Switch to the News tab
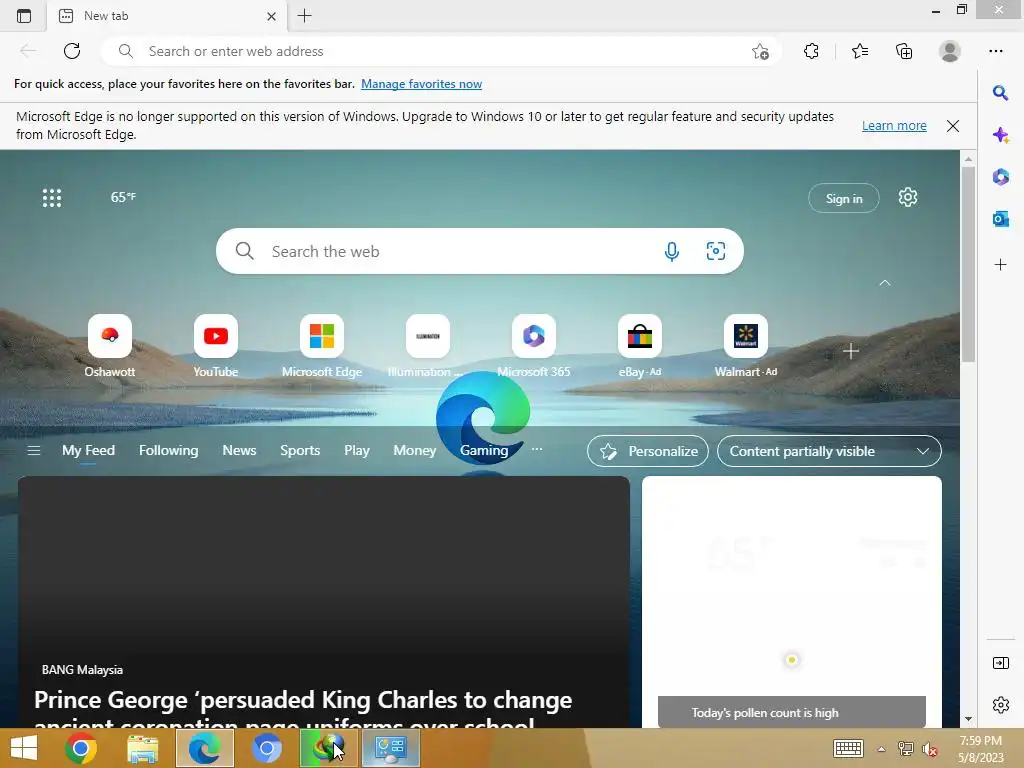Viewport: 1024px width, 768px height. pyautogui.click(x=239, y=451)
